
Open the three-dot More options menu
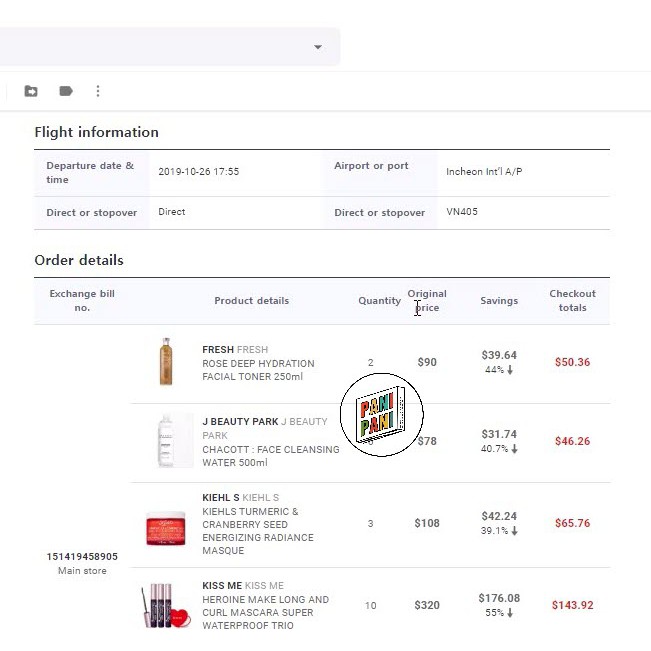point(98,91)
